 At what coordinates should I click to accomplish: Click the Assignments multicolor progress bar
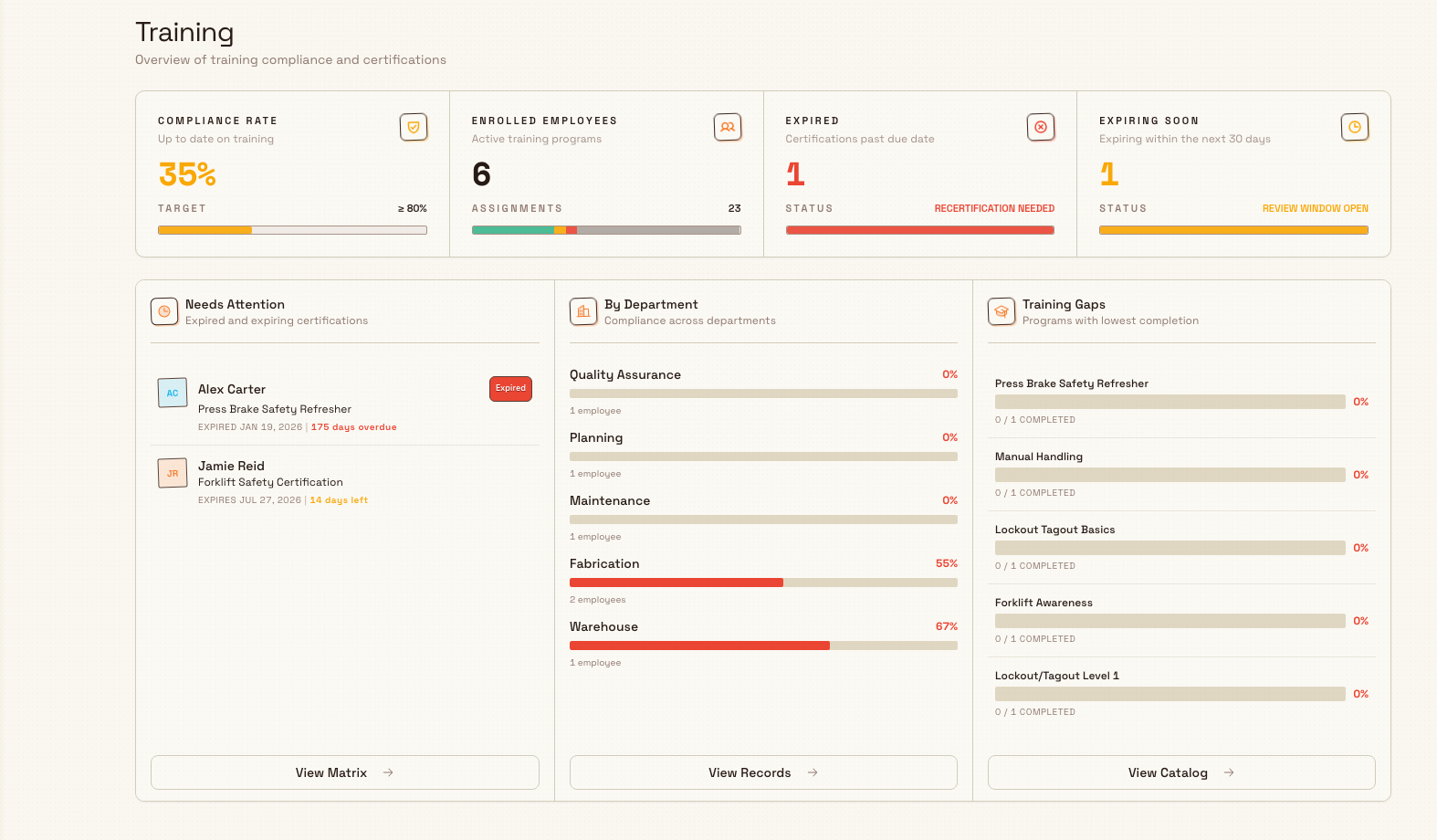click(x=606, y=230)
